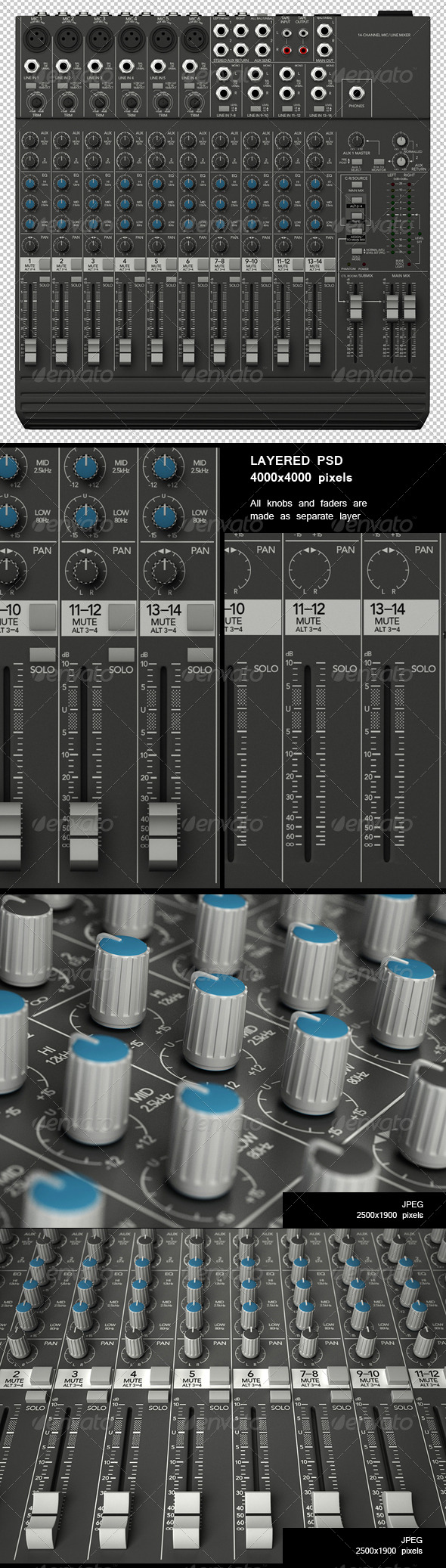The width and height of the screenshot is (446, 1568).
Task: Click the channel 4 TRIM knob
Action: tap(132, 102)
